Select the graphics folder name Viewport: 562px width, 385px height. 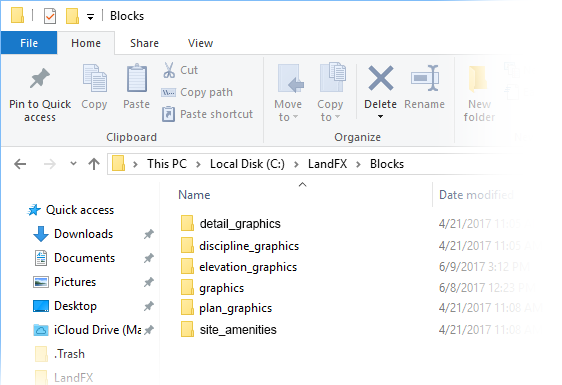pyautogui.click(x=222, y=288)
